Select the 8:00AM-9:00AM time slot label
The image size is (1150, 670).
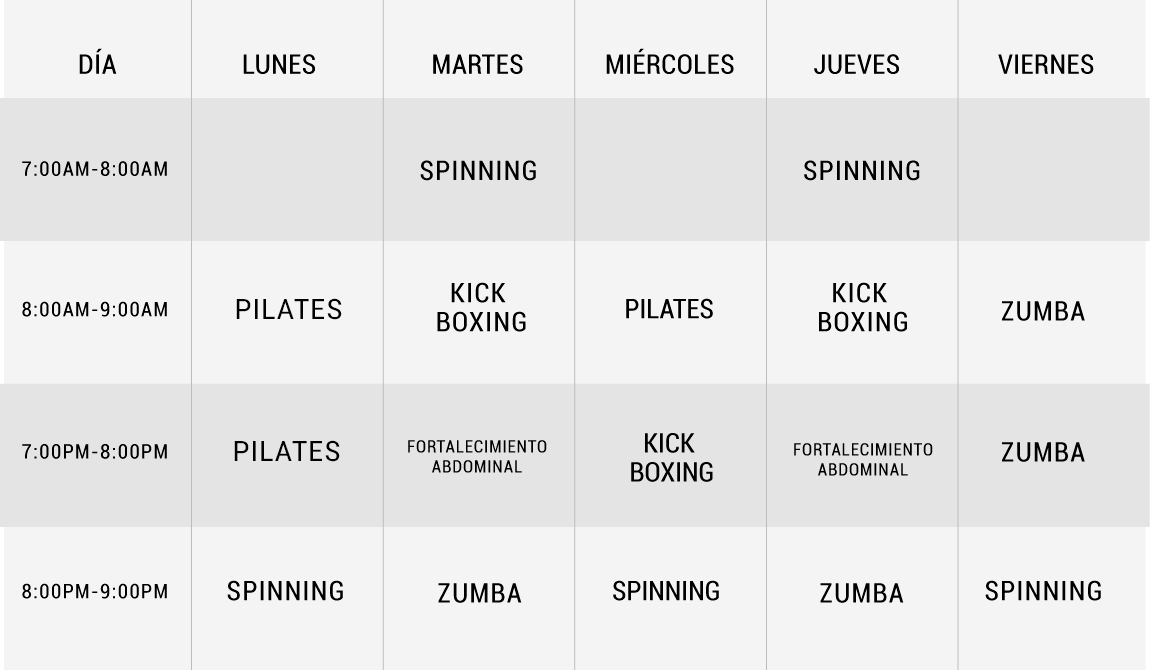(95, 309)
